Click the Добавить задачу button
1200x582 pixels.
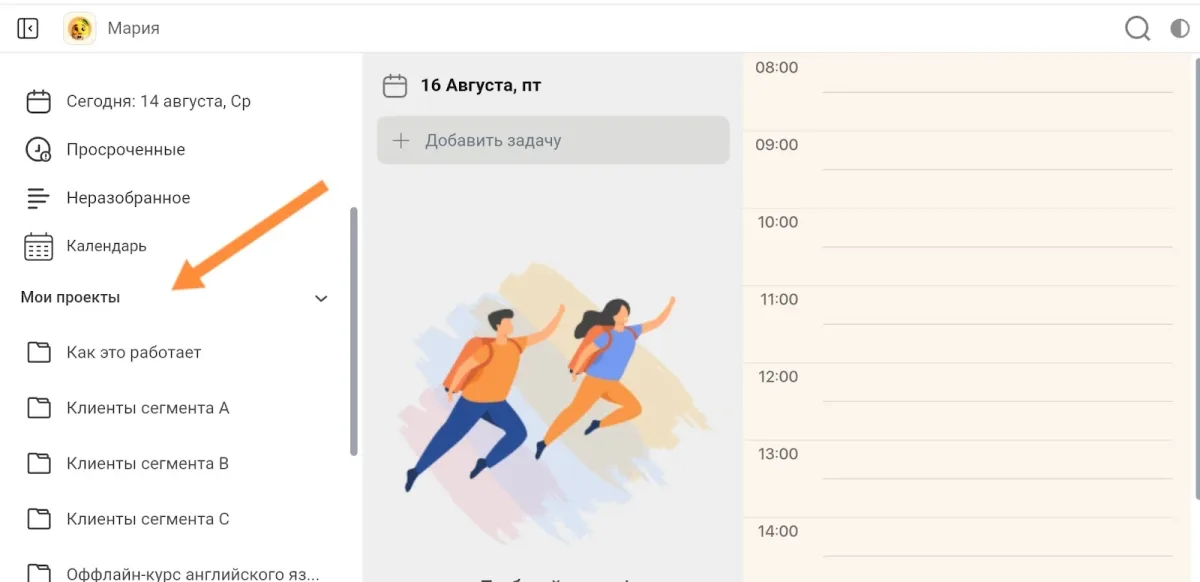553,141
